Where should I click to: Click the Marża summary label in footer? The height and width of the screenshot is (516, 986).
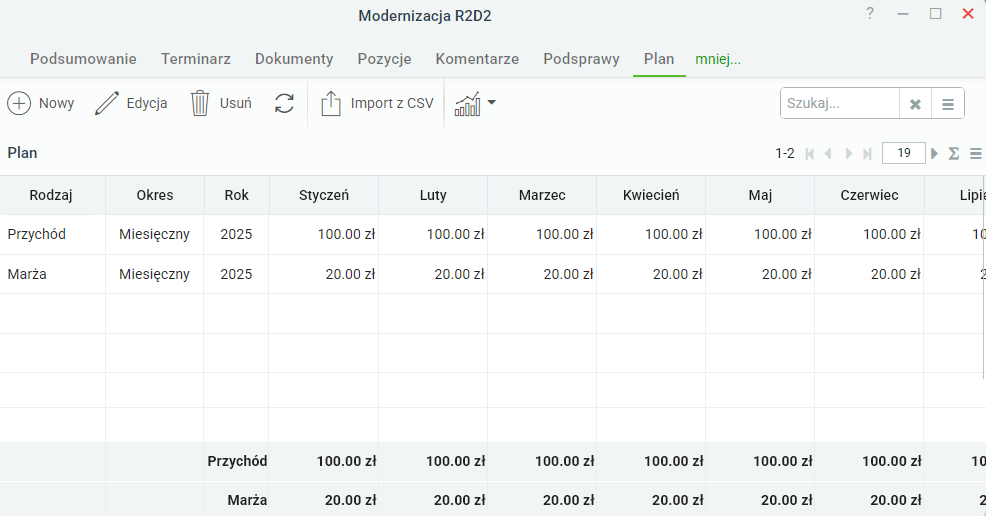[247, 500]
